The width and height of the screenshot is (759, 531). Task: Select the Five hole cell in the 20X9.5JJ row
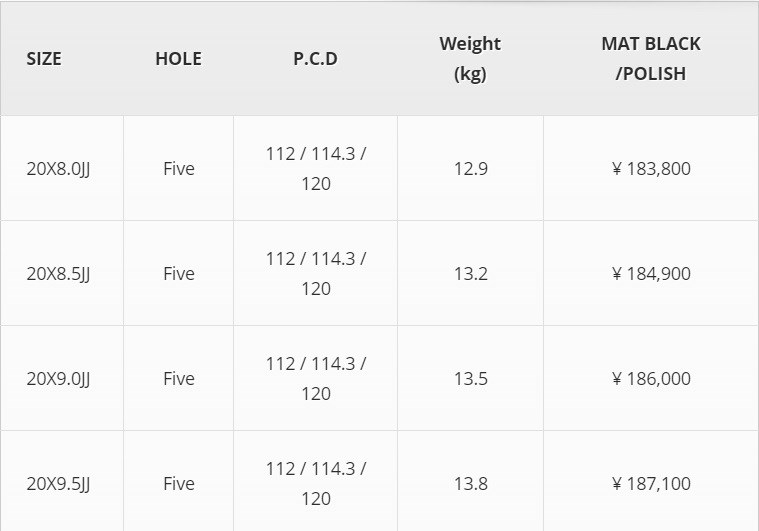click(x=178, y=483)
